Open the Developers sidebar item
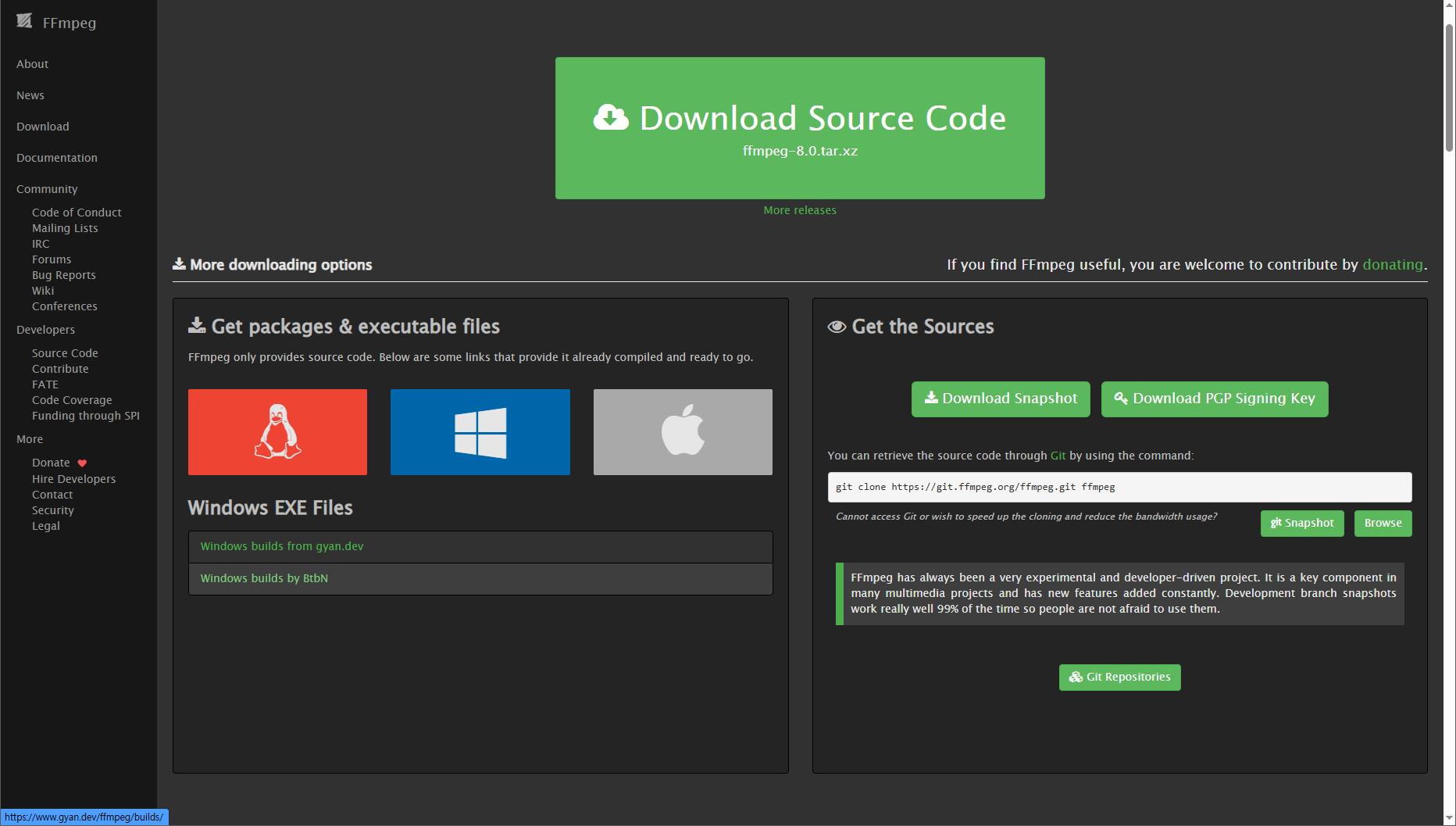The image size is (1456, 826). pos(45,330)
